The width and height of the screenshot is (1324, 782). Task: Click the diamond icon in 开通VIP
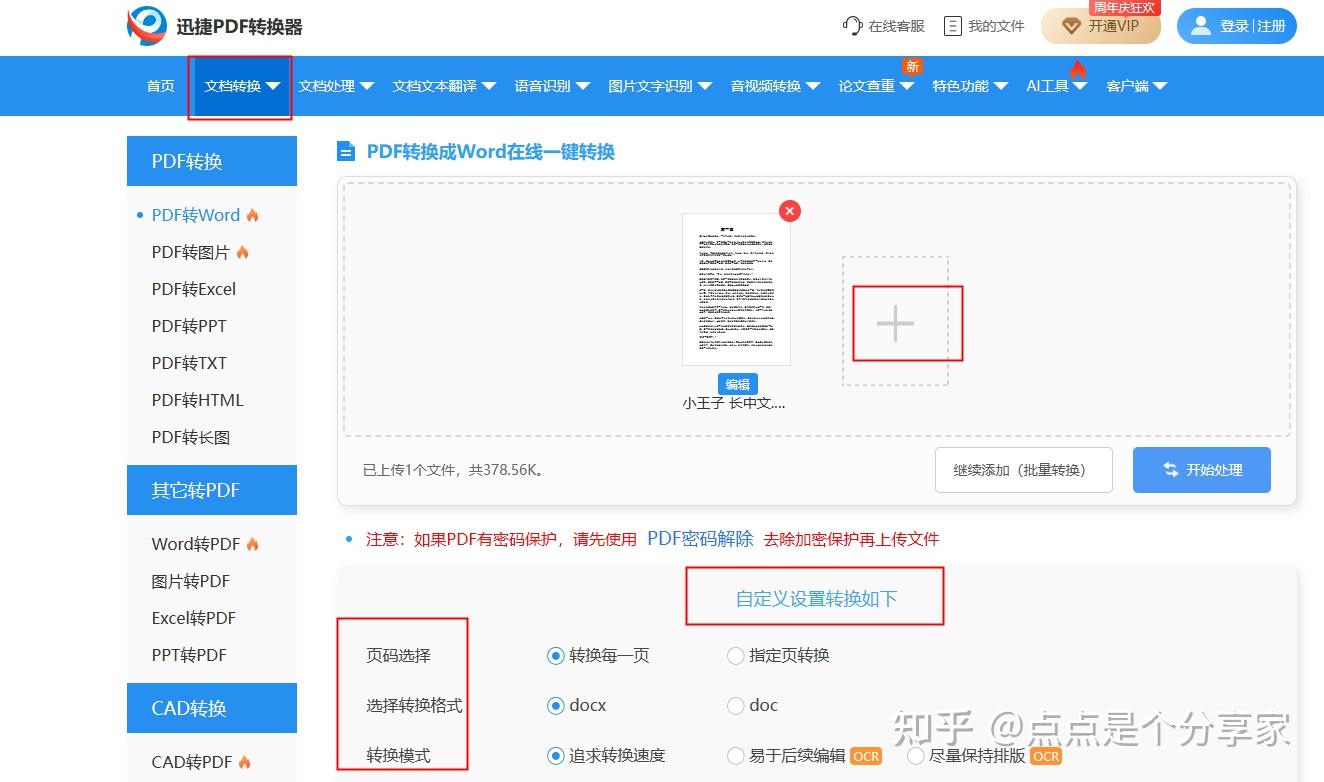[x=1071, y=26]
